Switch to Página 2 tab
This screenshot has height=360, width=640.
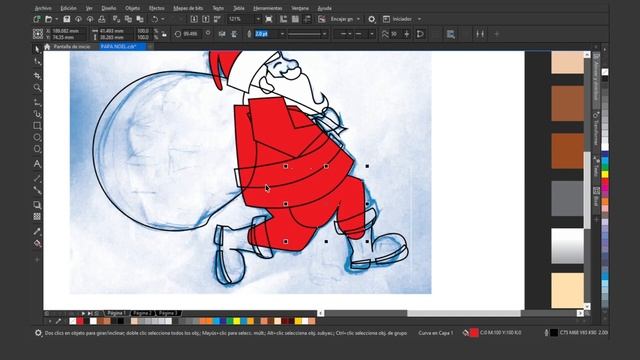(142, 313)
